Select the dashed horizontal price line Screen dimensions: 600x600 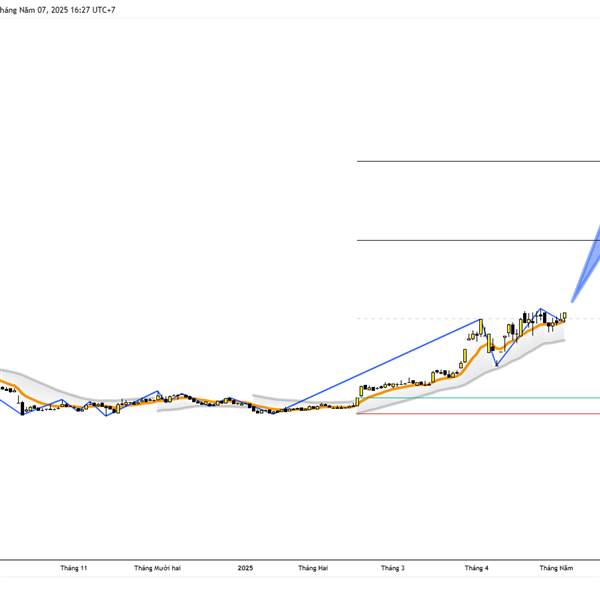[x=478, y=318]
